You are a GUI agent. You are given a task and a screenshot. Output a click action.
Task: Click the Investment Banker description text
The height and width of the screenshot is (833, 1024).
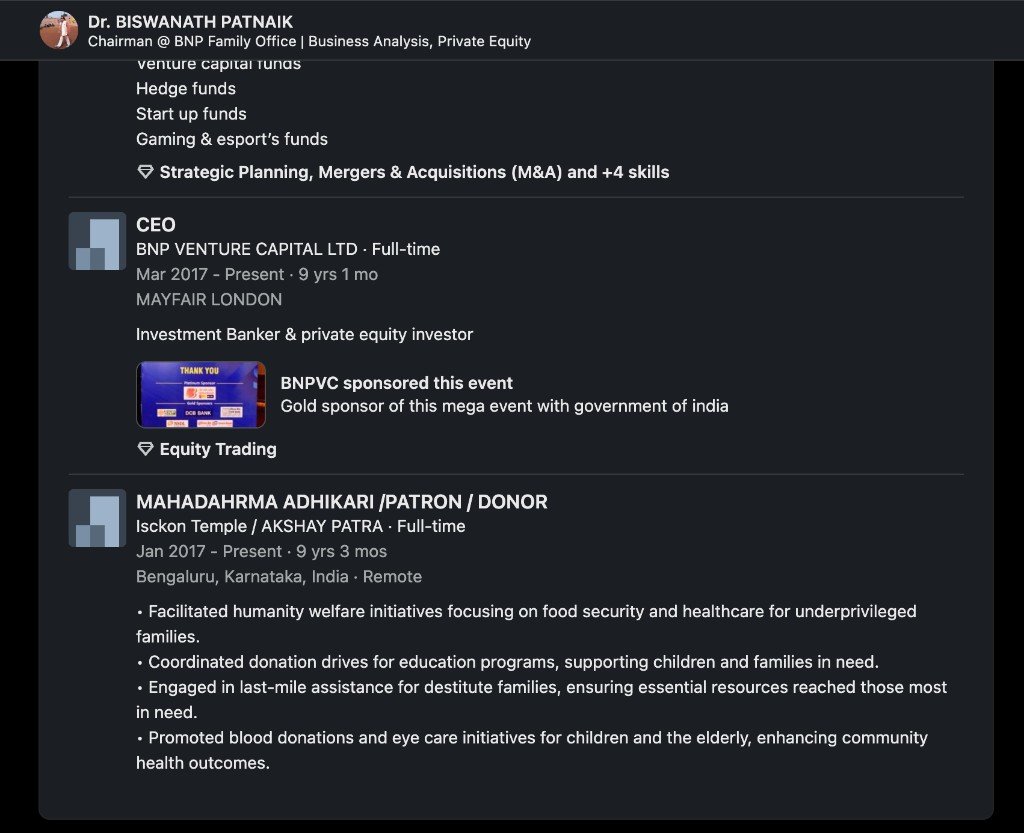tap(304, 334)
